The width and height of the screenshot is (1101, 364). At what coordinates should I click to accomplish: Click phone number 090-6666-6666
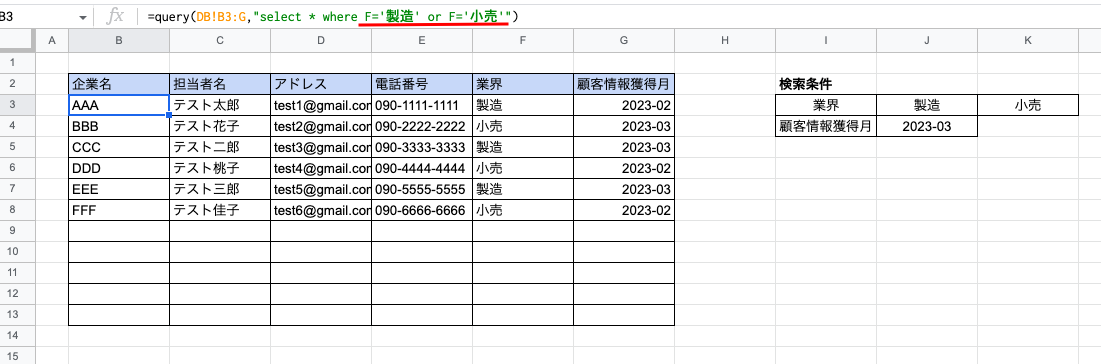tap(422, 210)
